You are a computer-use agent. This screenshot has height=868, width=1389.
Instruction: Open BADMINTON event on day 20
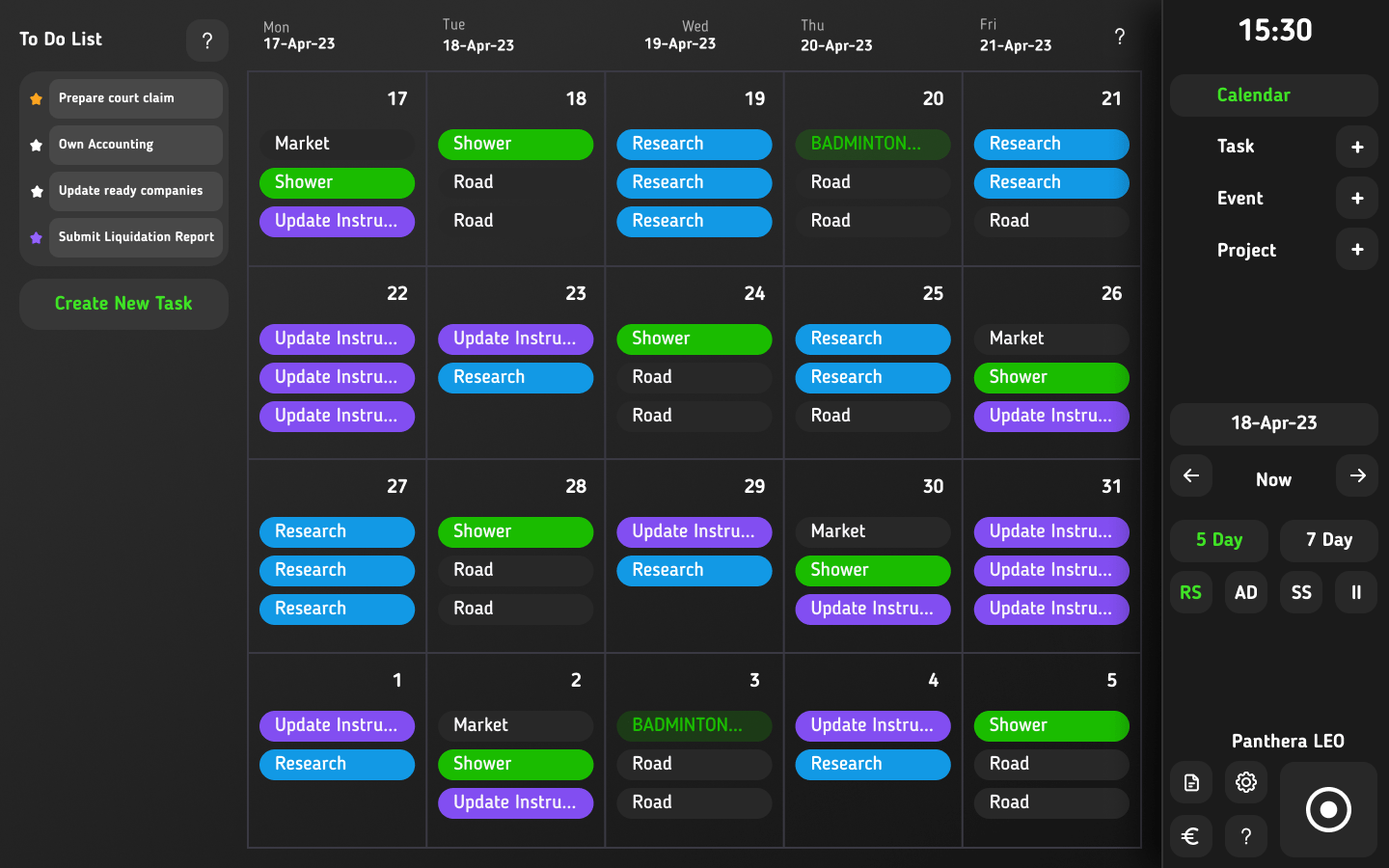(872, 144)
